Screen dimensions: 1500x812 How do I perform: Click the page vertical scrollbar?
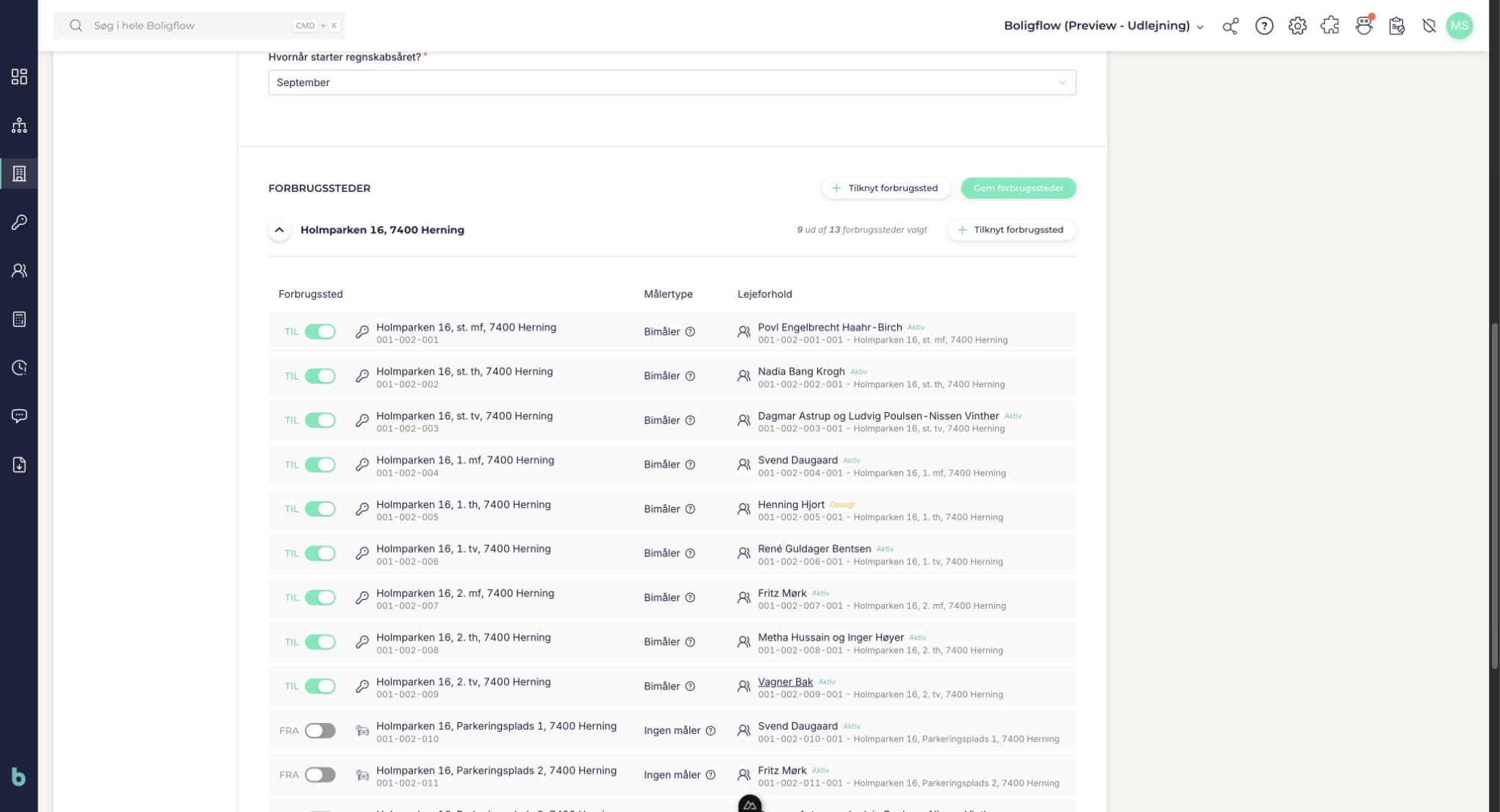point(1494,496)
